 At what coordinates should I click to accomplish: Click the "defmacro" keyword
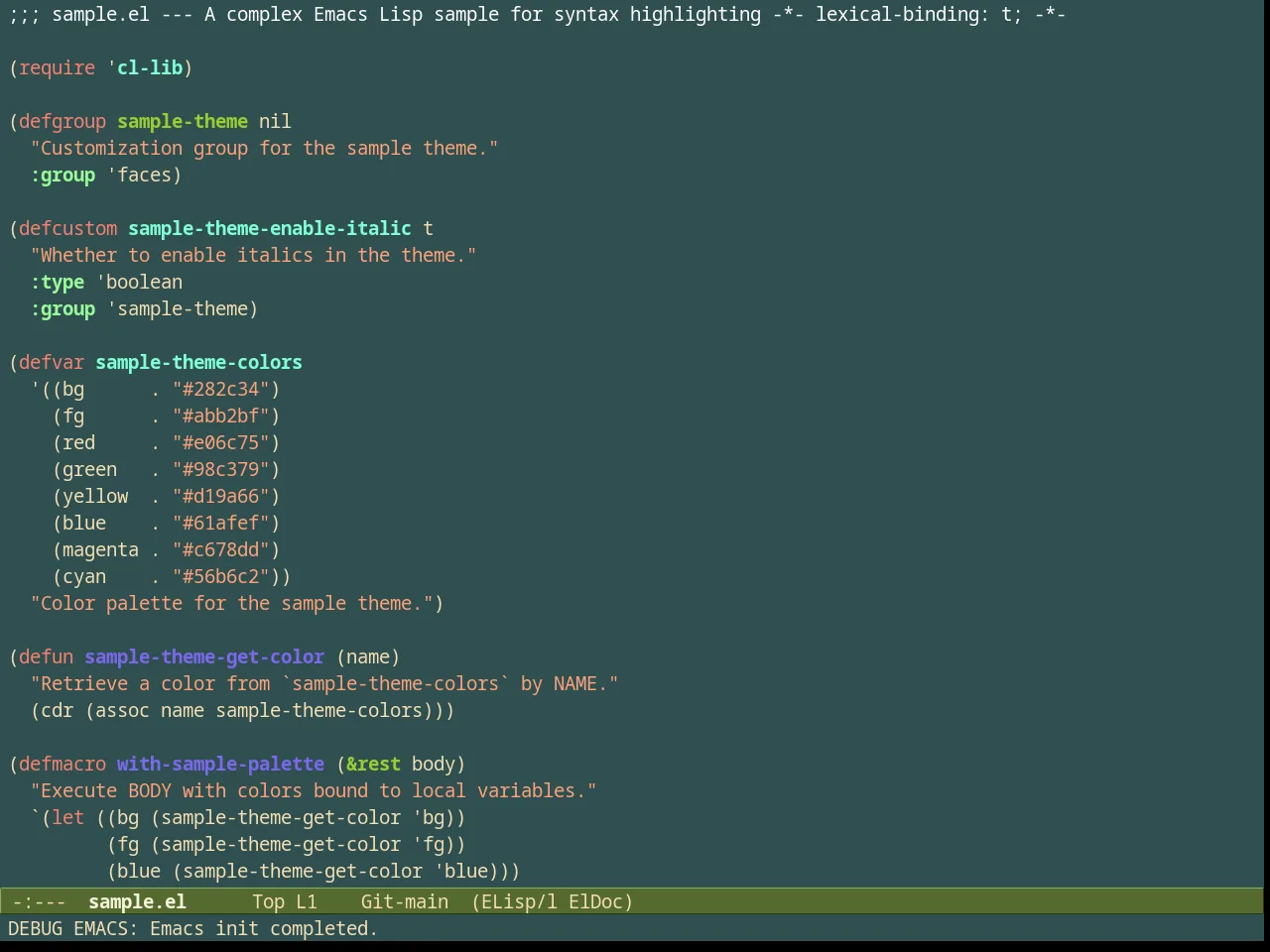(x=63, y=764)
